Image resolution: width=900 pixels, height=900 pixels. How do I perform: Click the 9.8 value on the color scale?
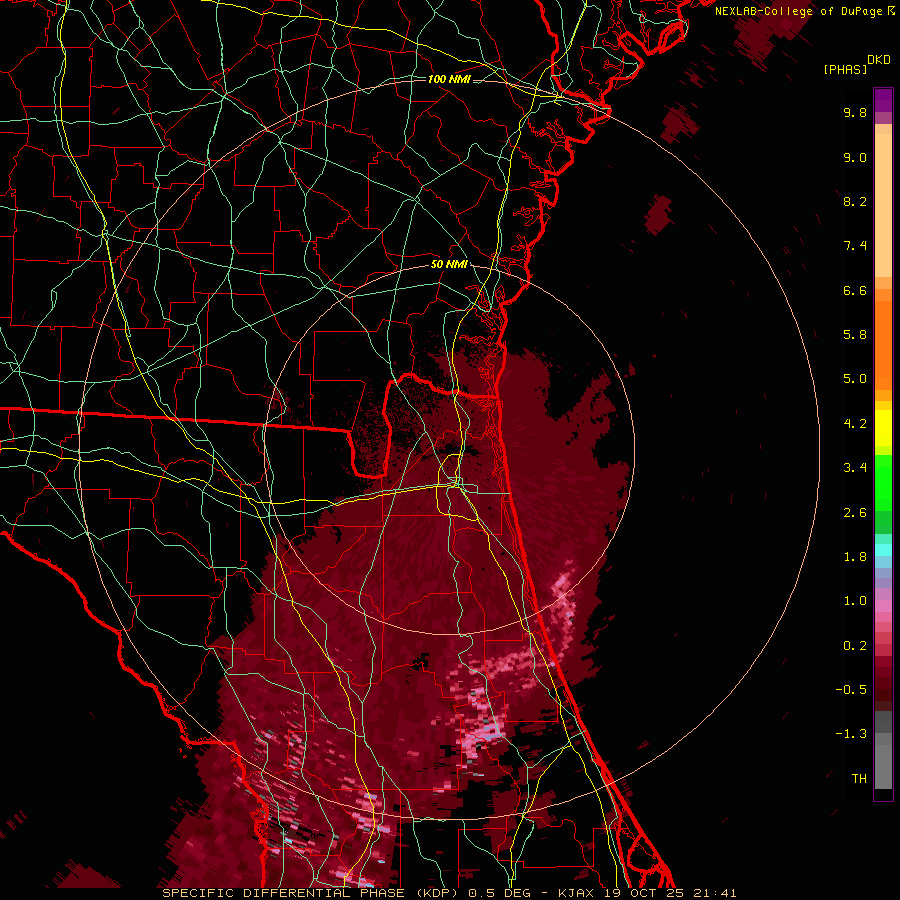pyautogui.click(x=855, y=112)
